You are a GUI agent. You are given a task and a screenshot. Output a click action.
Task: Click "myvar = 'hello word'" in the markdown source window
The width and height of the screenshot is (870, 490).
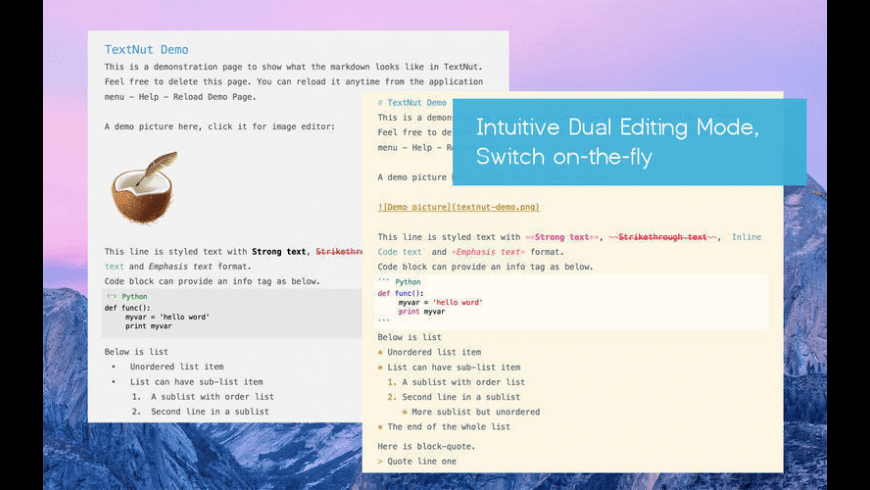(441, 302)
